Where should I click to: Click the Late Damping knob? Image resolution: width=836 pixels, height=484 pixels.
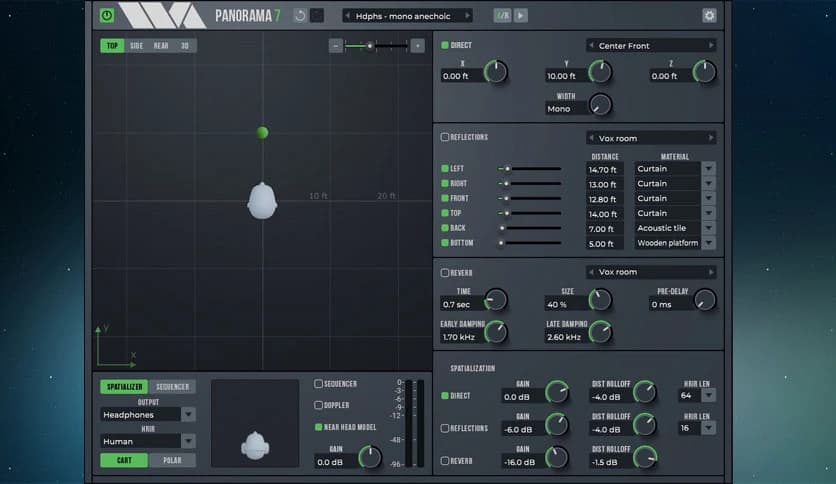tap(600, 333)
